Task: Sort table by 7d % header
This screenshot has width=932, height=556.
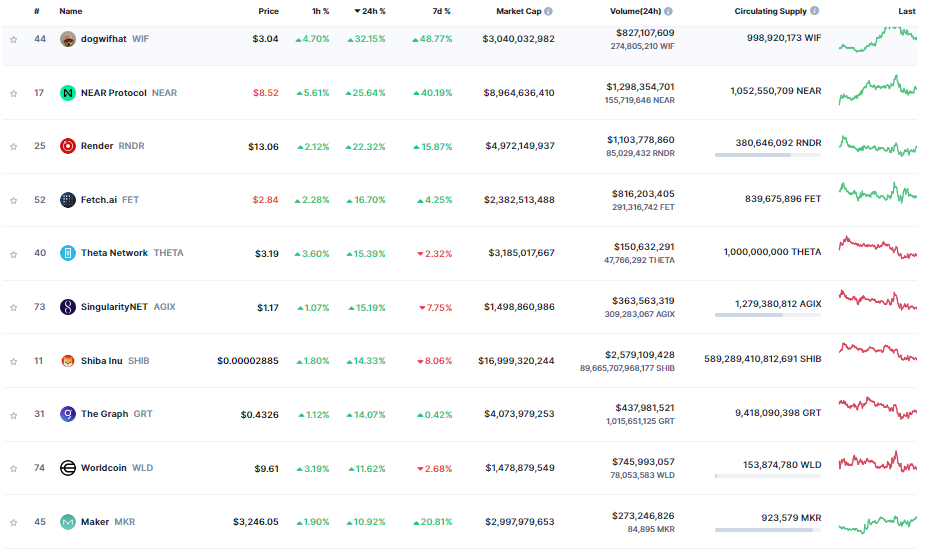Action: tap(442, 11)
